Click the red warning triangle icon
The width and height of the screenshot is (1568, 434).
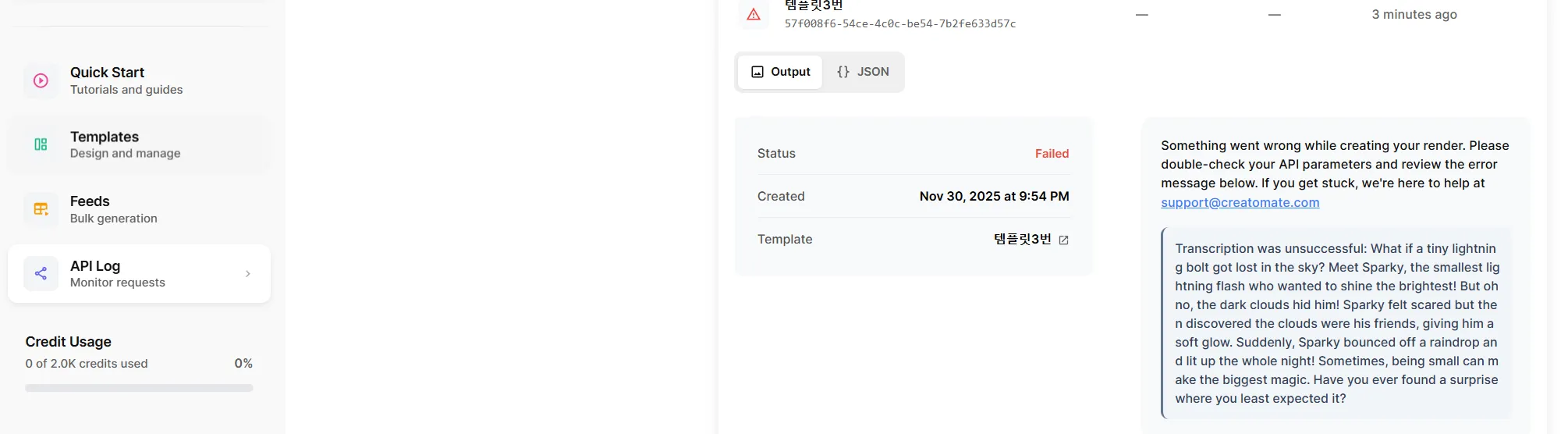coord(753,14)
